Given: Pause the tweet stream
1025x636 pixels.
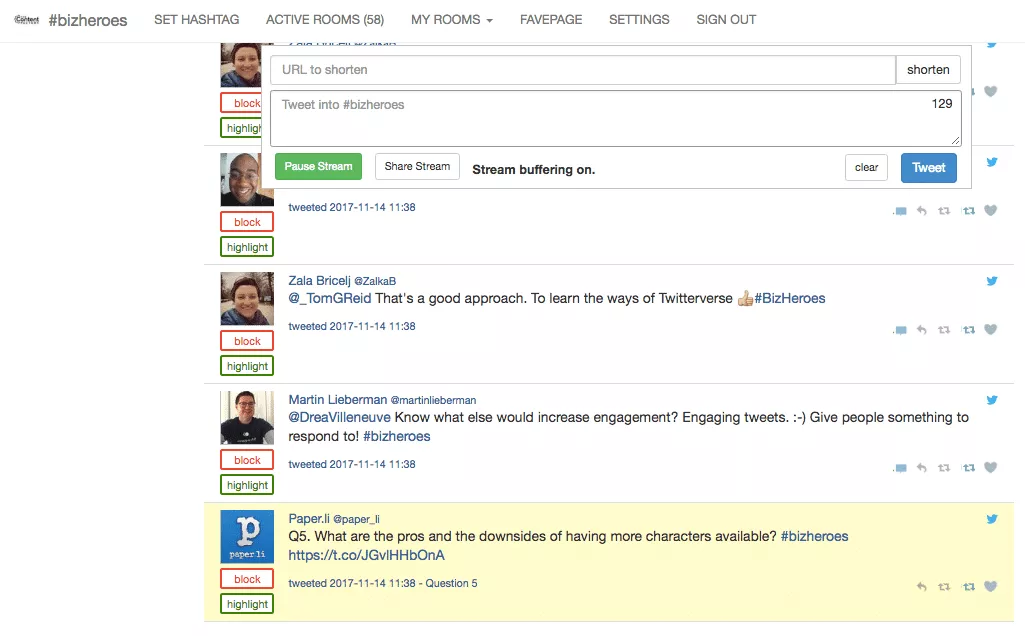Looking at the screenshot, I should click(x=318, y=167).
